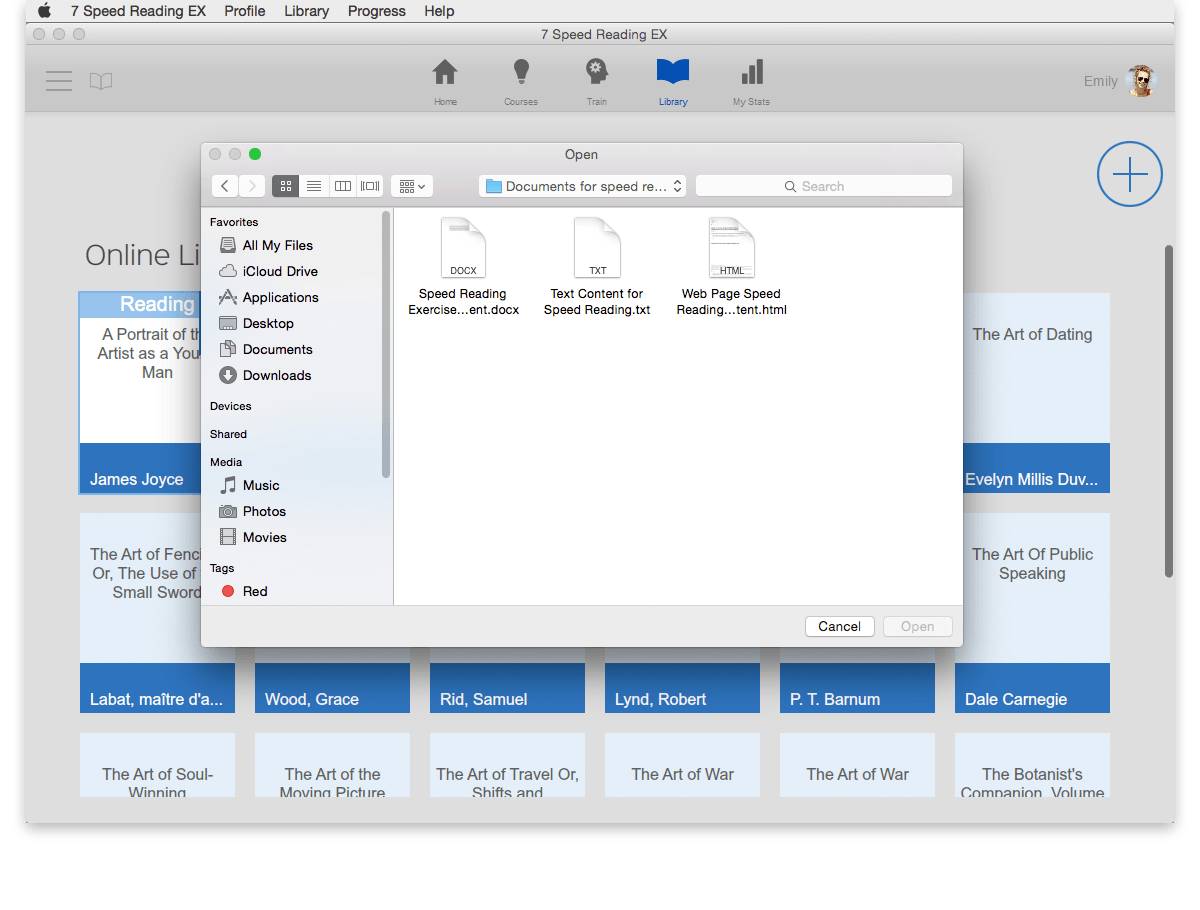Go back with the back arrow
This screenshot has height=910, width=1200.
[225, 186]
